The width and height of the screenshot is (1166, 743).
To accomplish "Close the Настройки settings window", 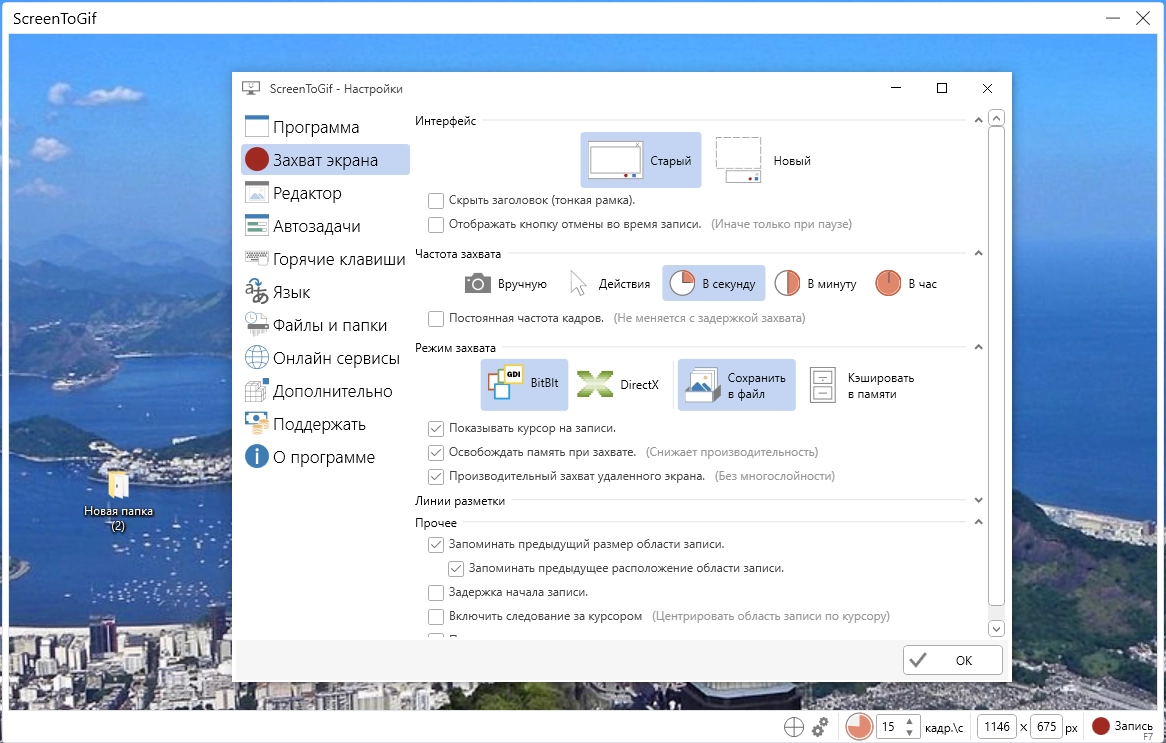I will coord(988,89).
